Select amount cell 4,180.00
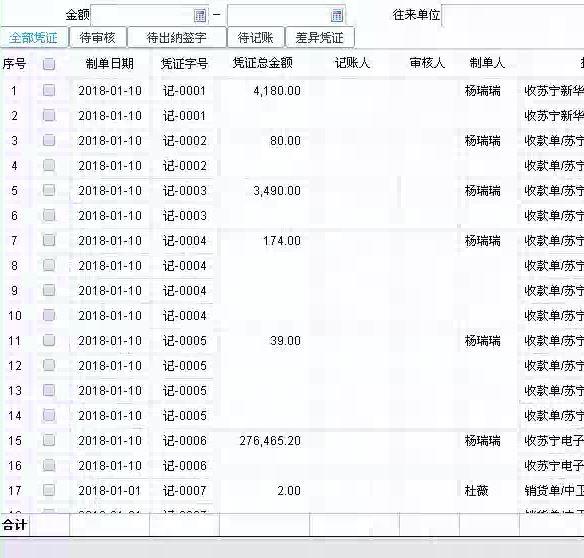 coord(277,91)
